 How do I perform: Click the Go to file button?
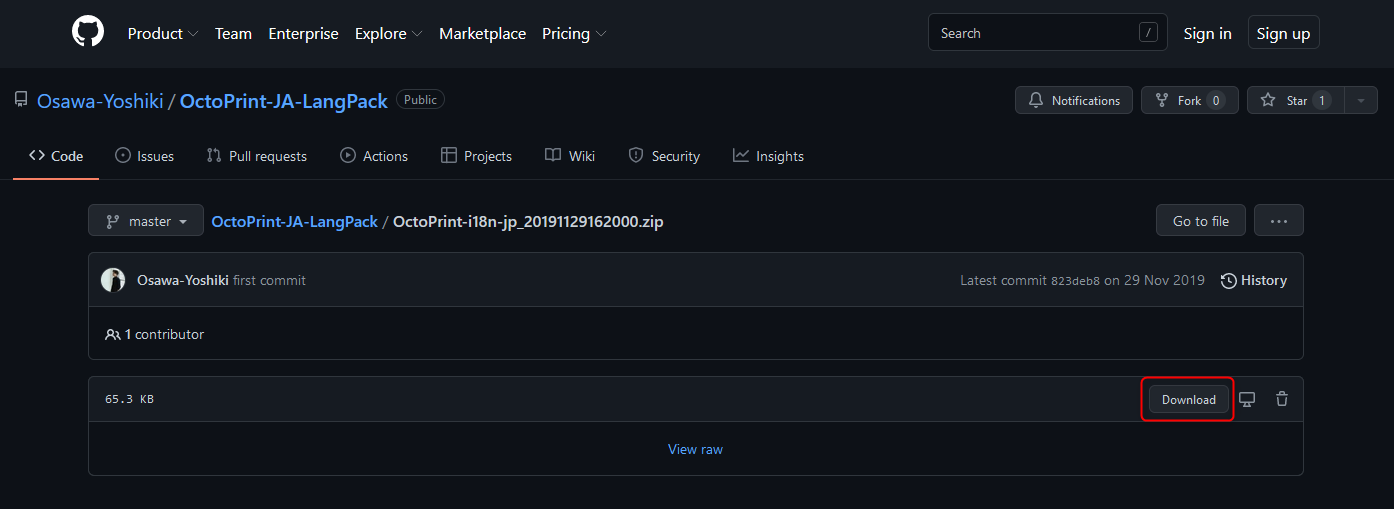click(1200, 221)
